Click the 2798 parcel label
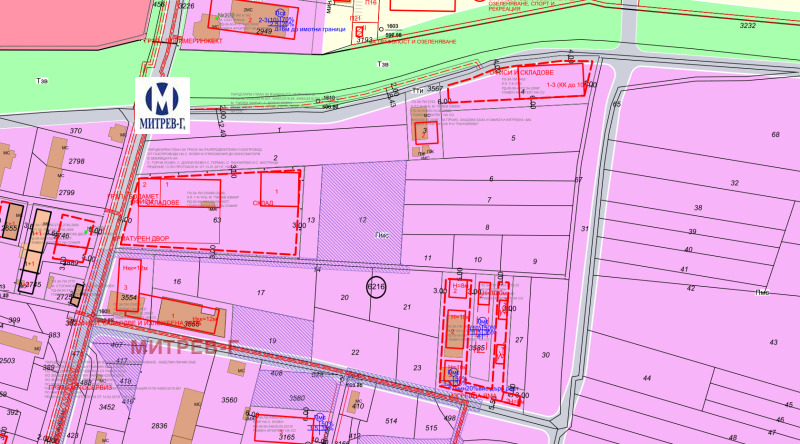800x444 pixels. click(x=77, y=160)
